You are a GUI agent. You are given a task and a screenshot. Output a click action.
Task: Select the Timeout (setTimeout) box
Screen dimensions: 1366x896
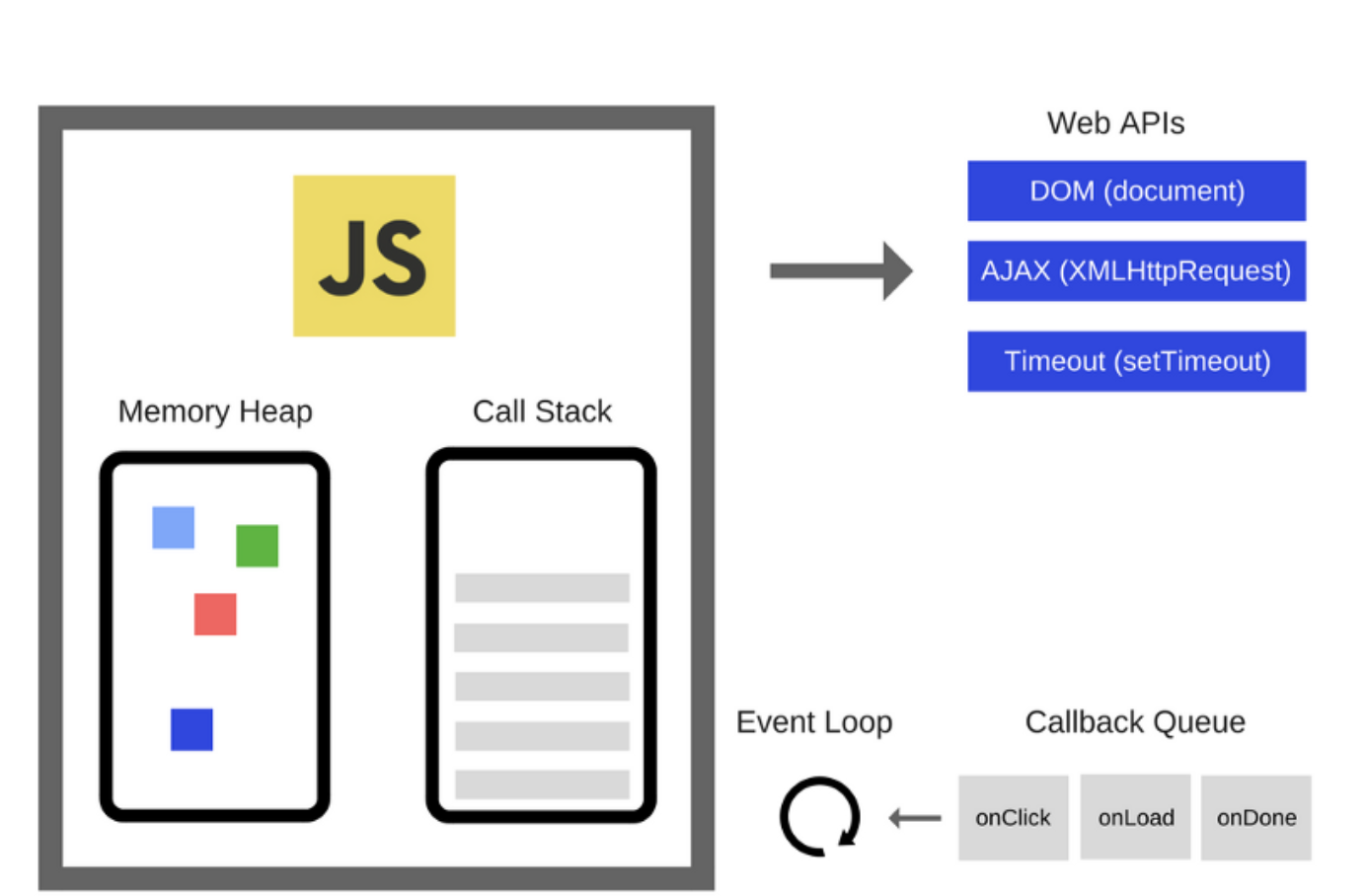point(1136,361)
